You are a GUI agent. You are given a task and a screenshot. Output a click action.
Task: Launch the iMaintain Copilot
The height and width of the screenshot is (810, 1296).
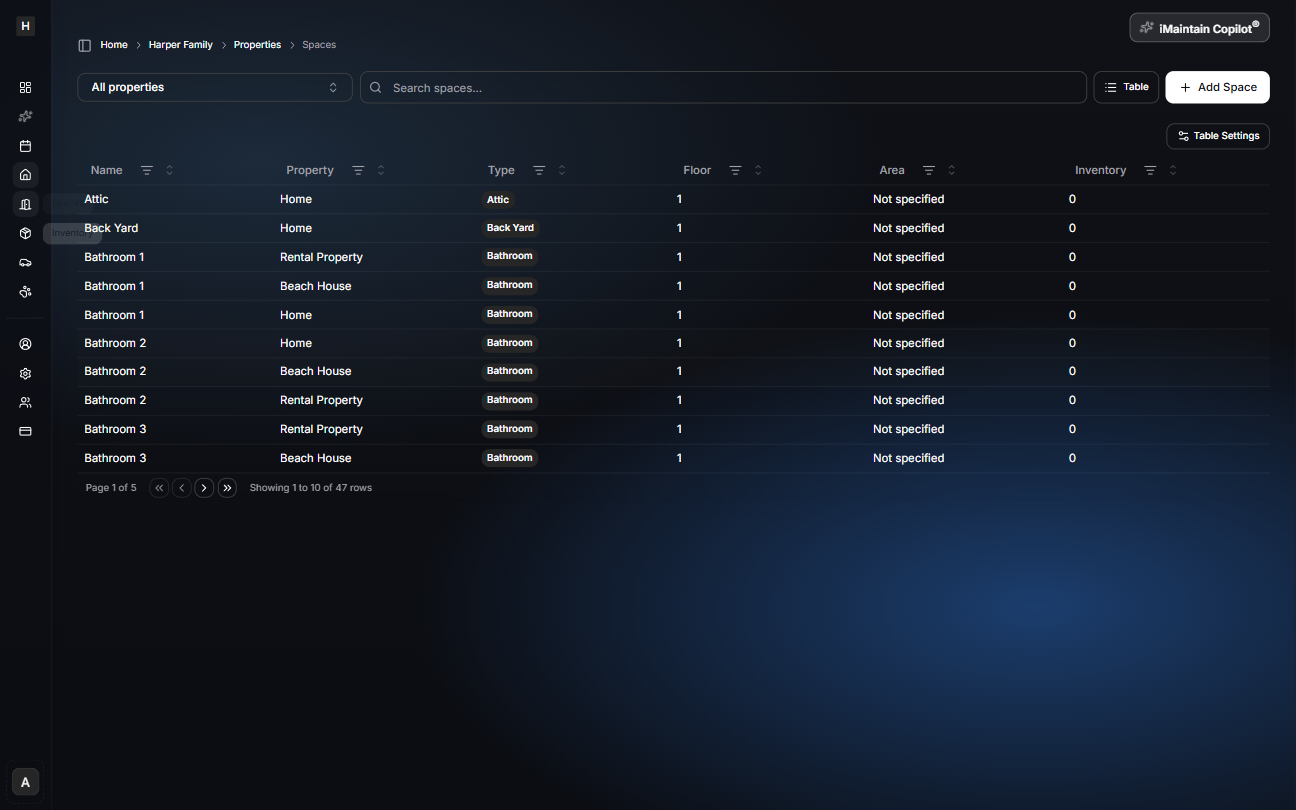click(1199, 27)
